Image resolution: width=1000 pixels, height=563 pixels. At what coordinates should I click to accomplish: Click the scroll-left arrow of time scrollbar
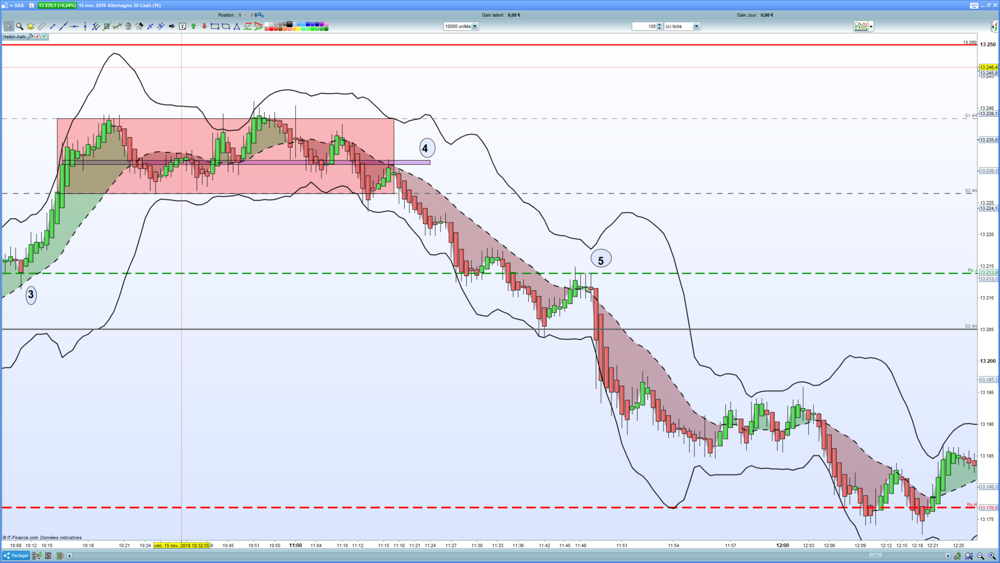click(x=70, y=556)
